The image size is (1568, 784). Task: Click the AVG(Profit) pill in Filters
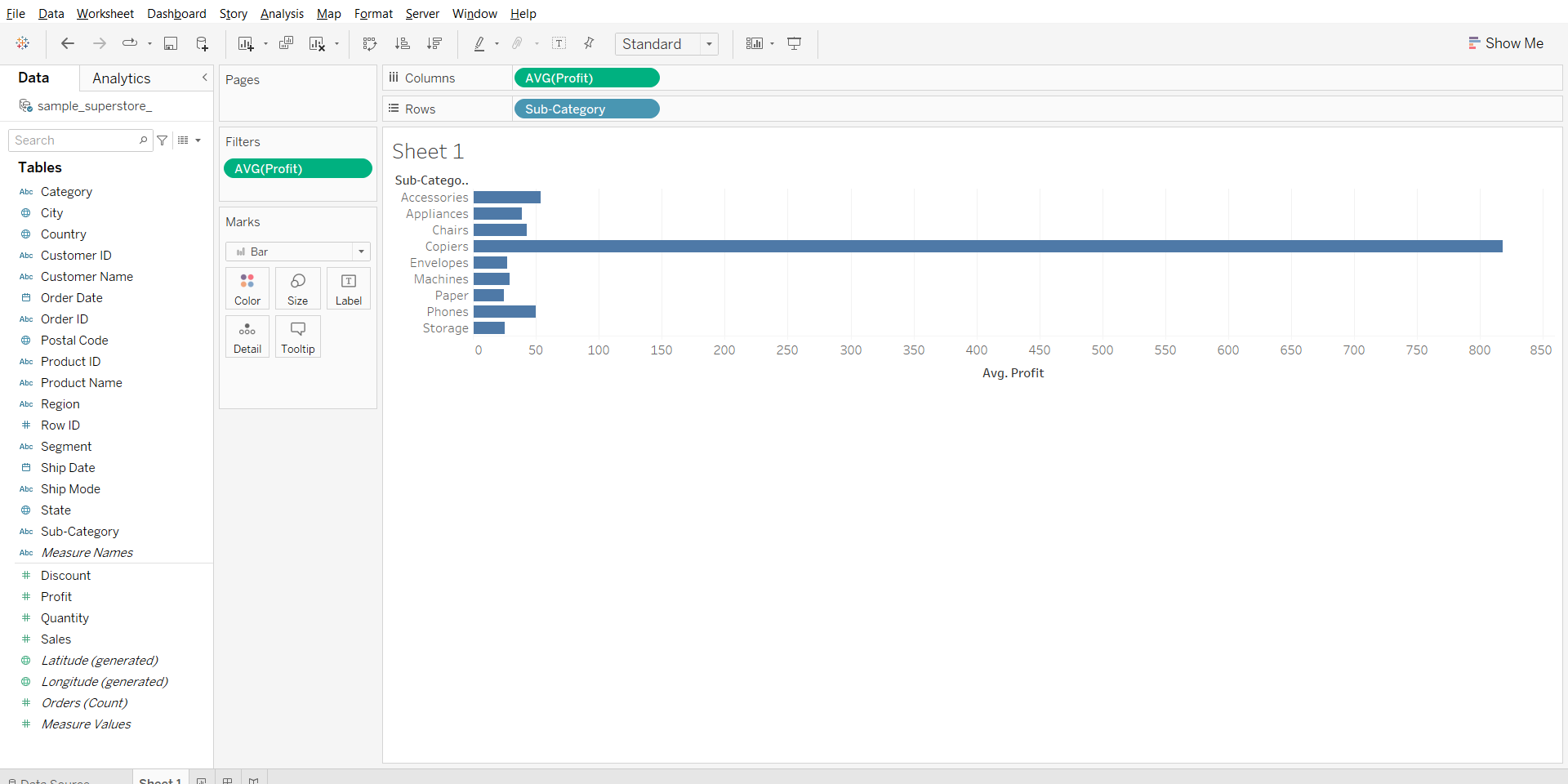pos(298,169)
